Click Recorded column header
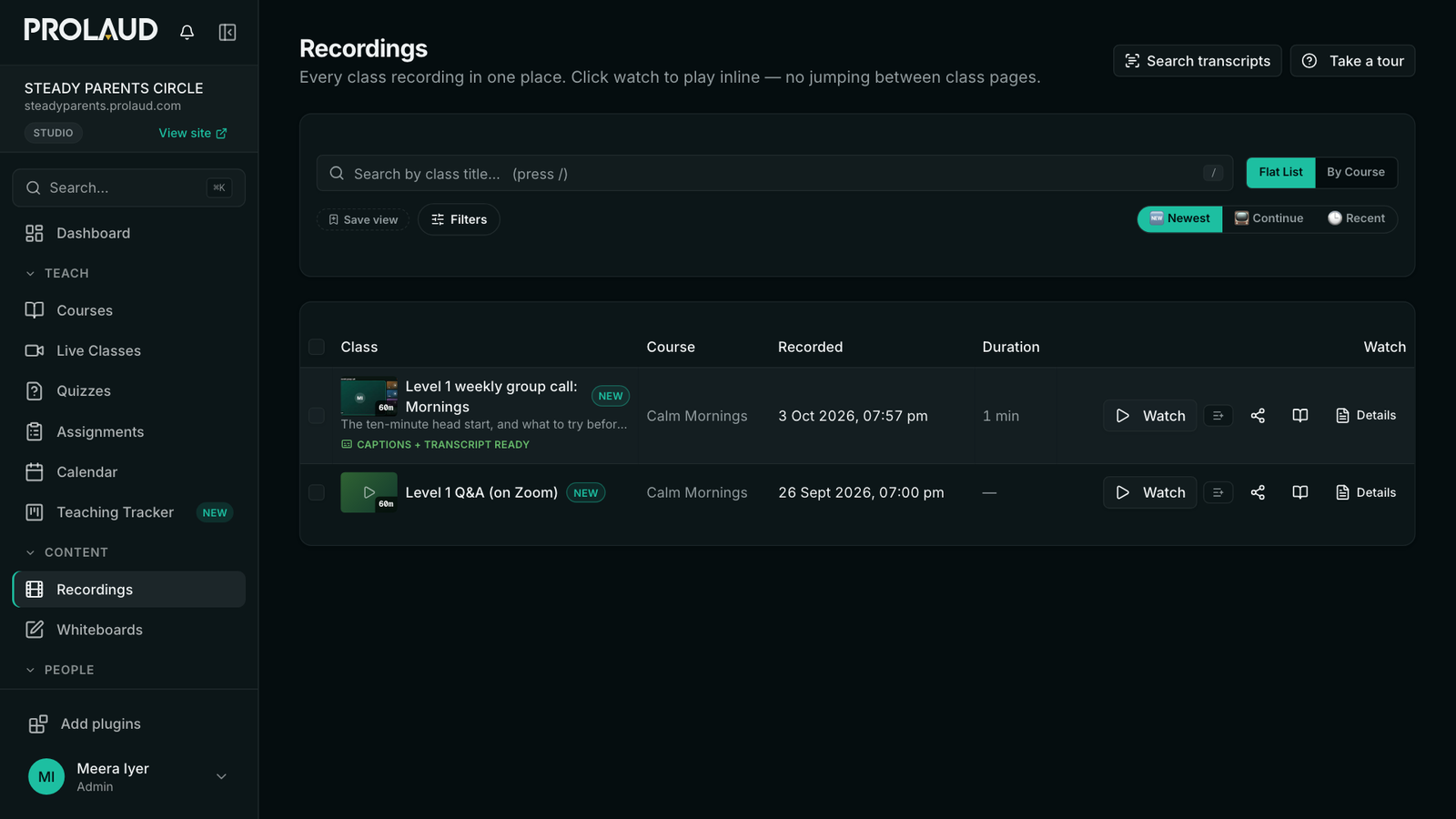Screen dimensions: 1456x819 pyautogui.click(x=810, y=347)
